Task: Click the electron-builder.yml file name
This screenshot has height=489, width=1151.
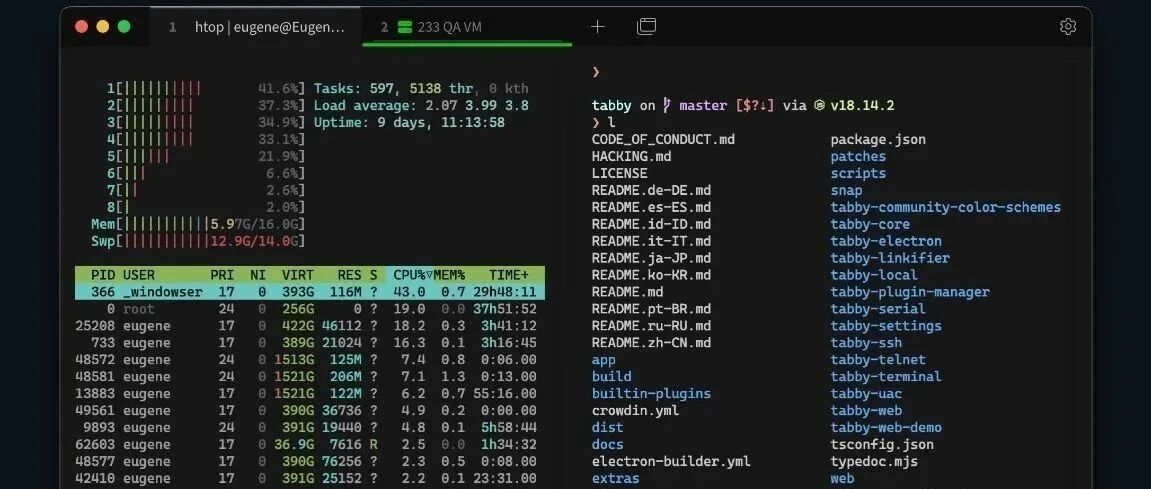Action: pyautogui.click(x=671, y=461)
